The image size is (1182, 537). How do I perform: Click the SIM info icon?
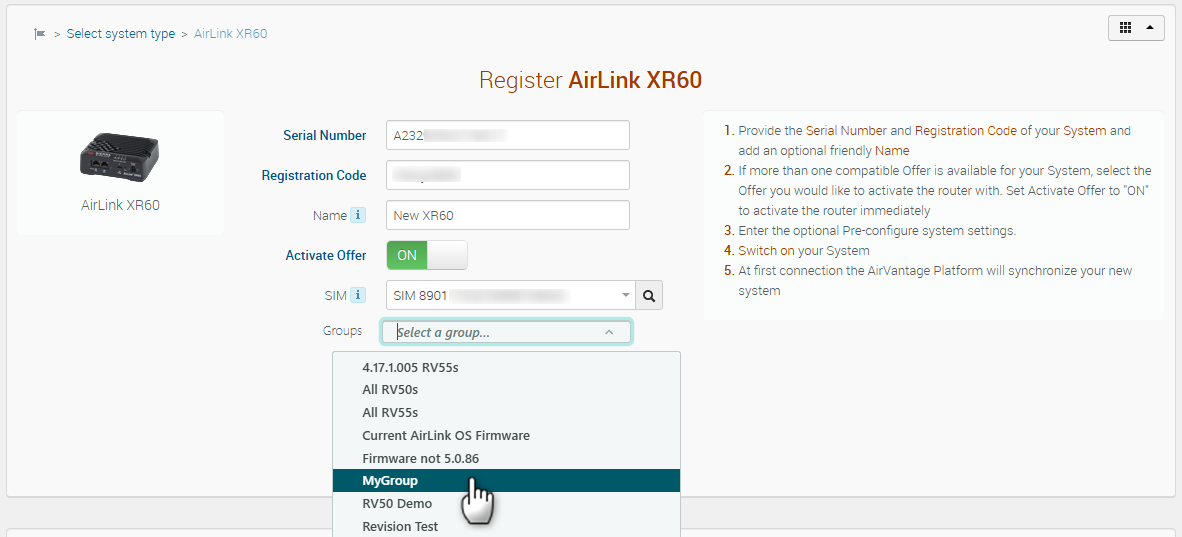[x=358, y=295]
